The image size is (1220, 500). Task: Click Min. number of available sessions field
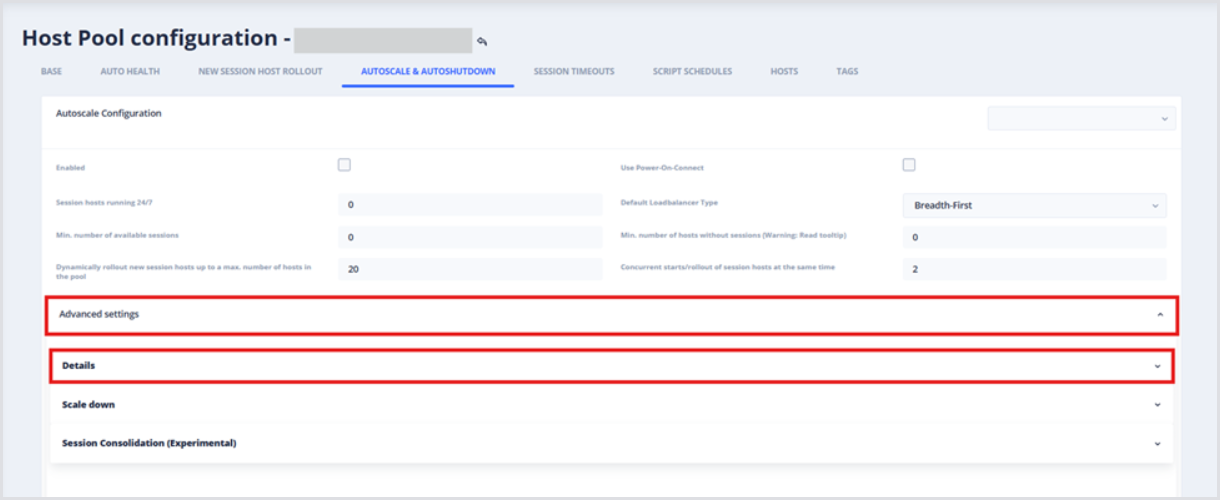(470, 237)
